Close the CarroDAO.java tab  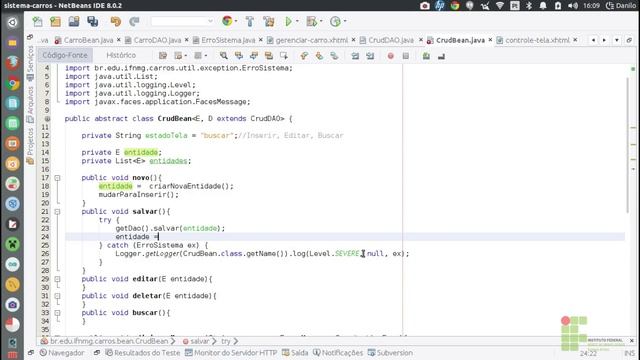(x=186, y=40)
